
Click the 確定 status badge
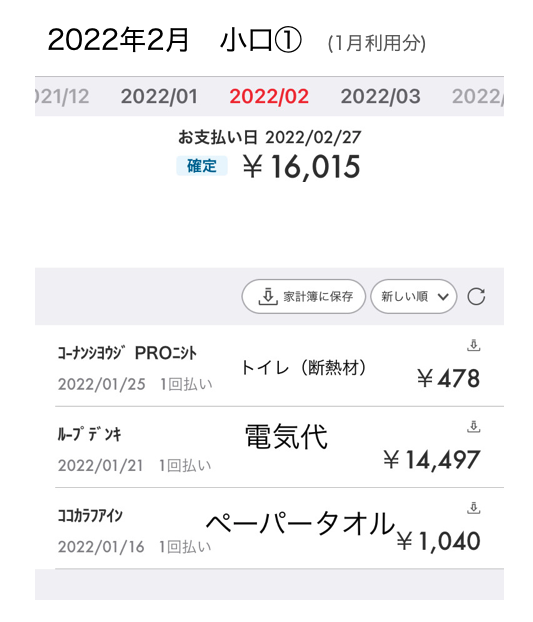202,166
